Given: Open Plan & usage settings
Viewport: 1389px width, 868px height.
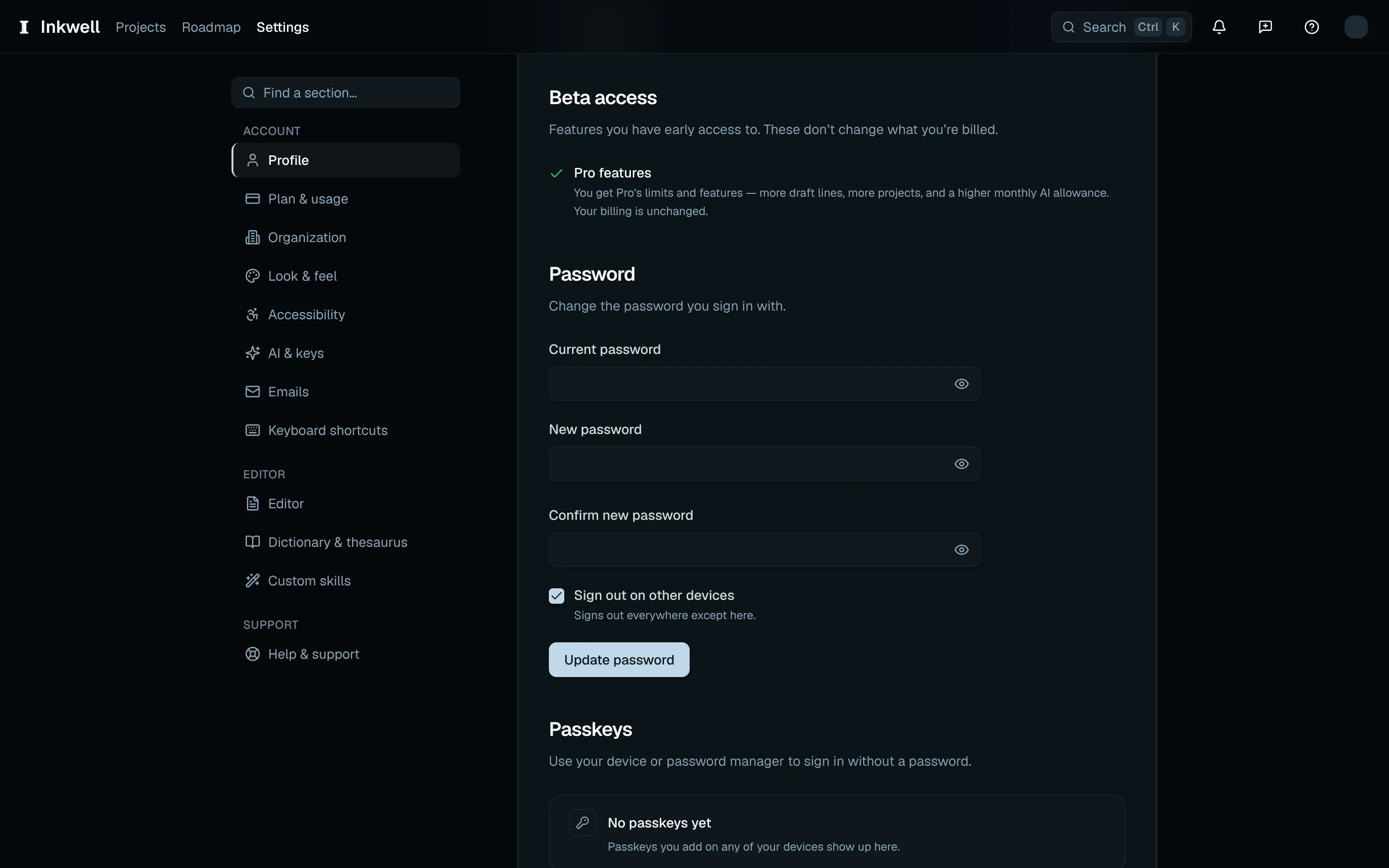Looking at the screenshot, I should coord(345,199).
